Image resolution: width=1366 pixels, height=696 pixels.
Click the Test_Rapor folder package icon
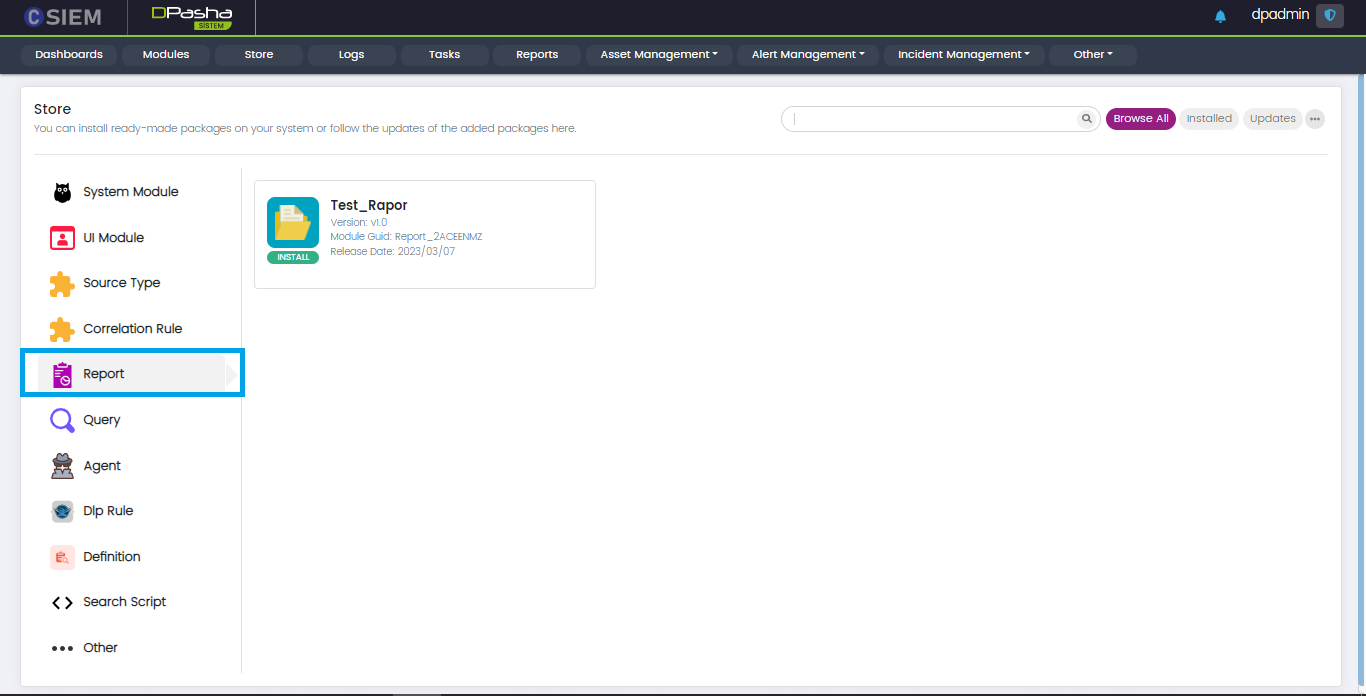tap(293, 223)
